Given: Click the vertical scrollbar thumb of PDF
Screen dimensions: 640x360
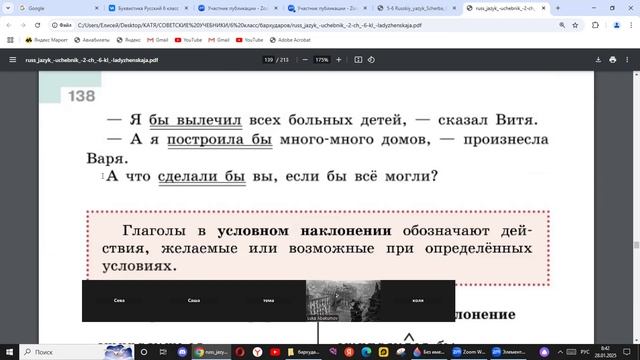Looking at the screenshot, I should 636,245.
